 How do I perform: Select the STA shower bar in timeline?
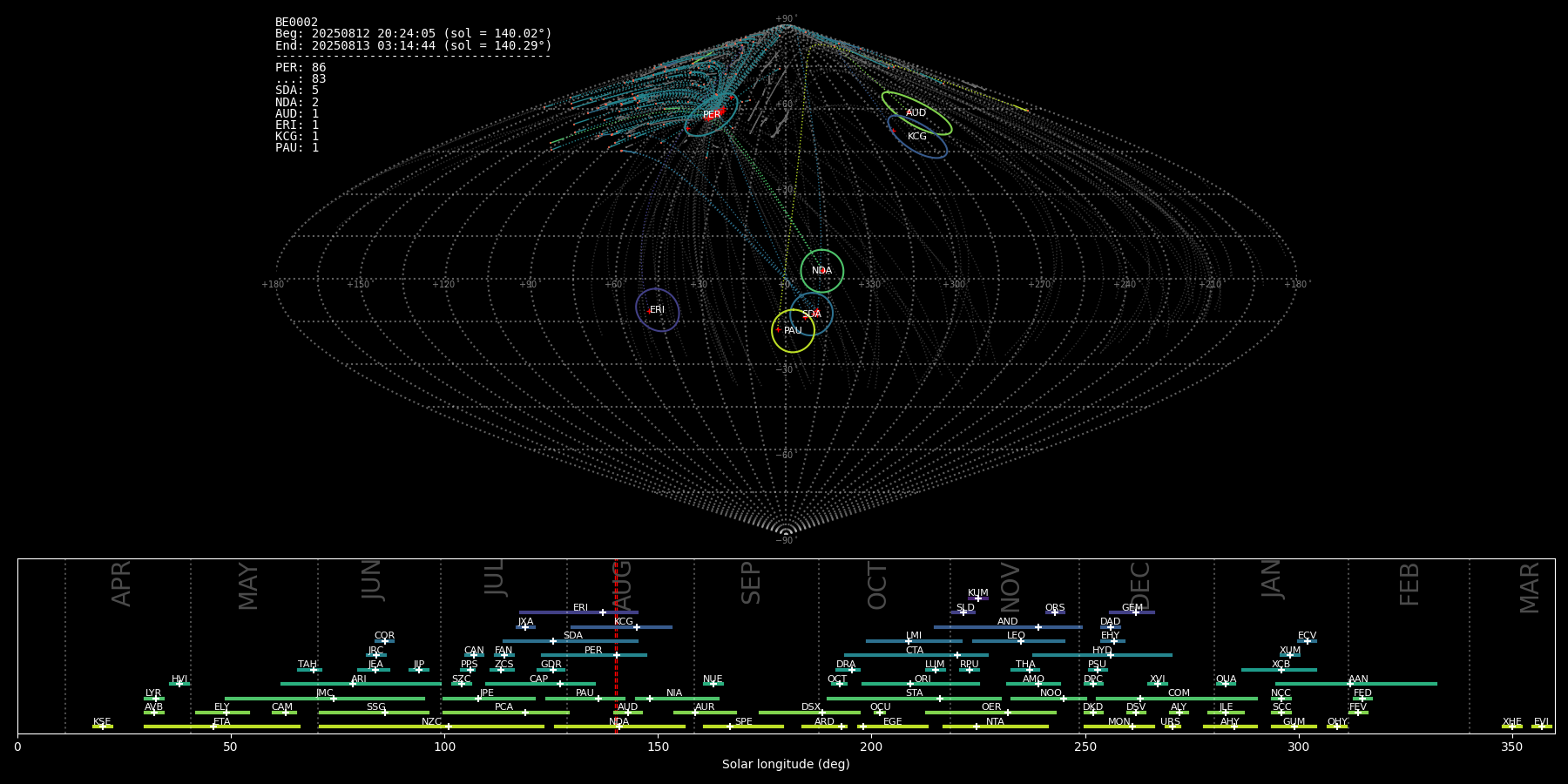point(914,698)
